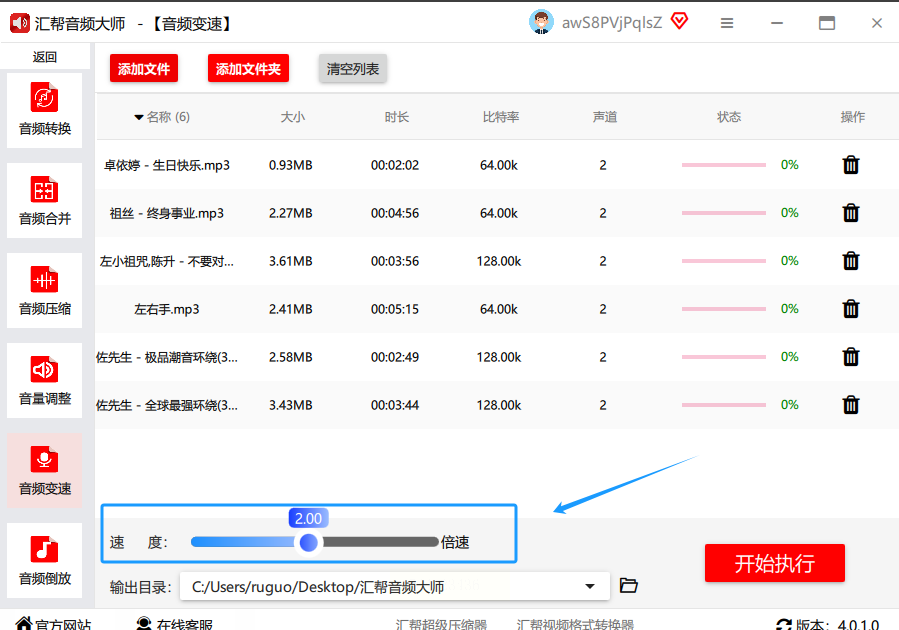The height and width of the screenshot is (630, 899).
Task: Click the 添加文件 button
Action: 144,69
